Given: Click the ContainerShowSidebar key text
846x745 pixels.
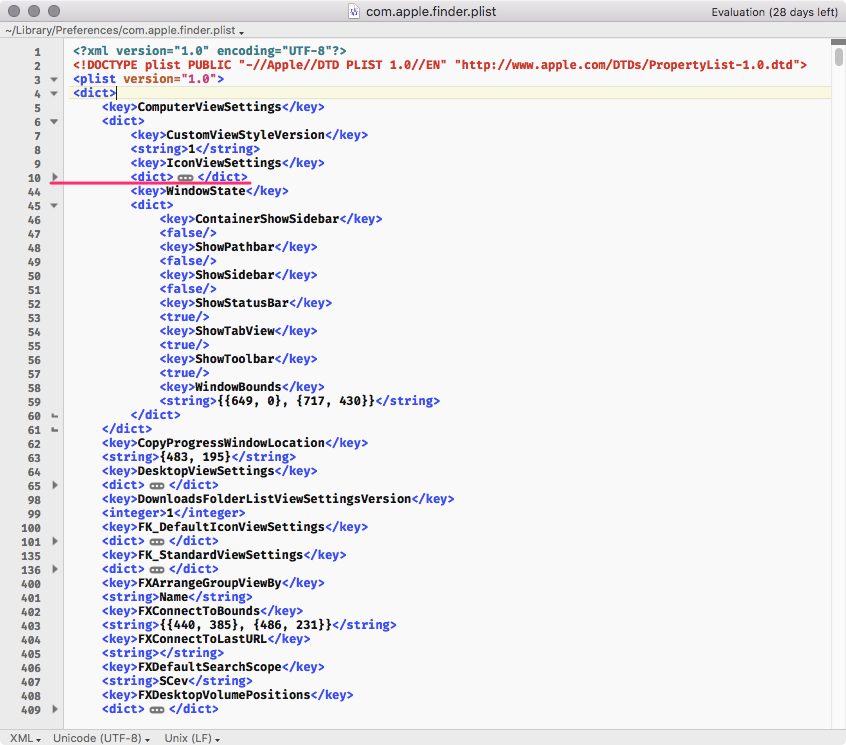Looking at the screenshot, I should [267, 219].
